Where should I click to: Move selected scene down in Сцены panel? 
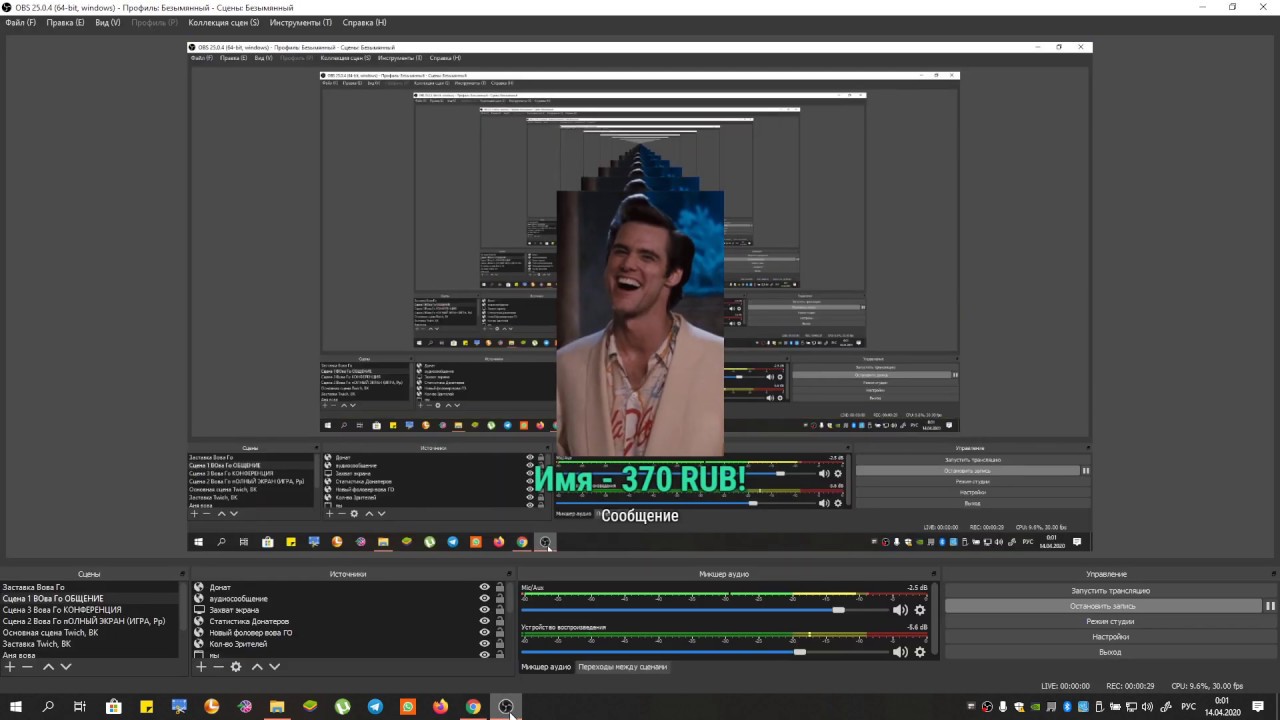pos(66,667)
